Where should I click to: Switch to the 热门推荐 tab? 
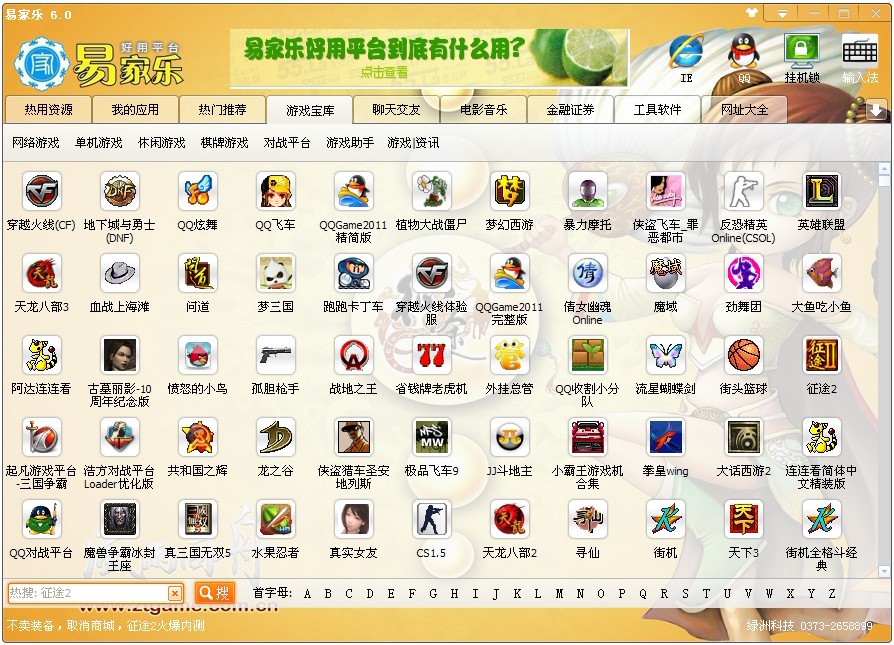222,109
